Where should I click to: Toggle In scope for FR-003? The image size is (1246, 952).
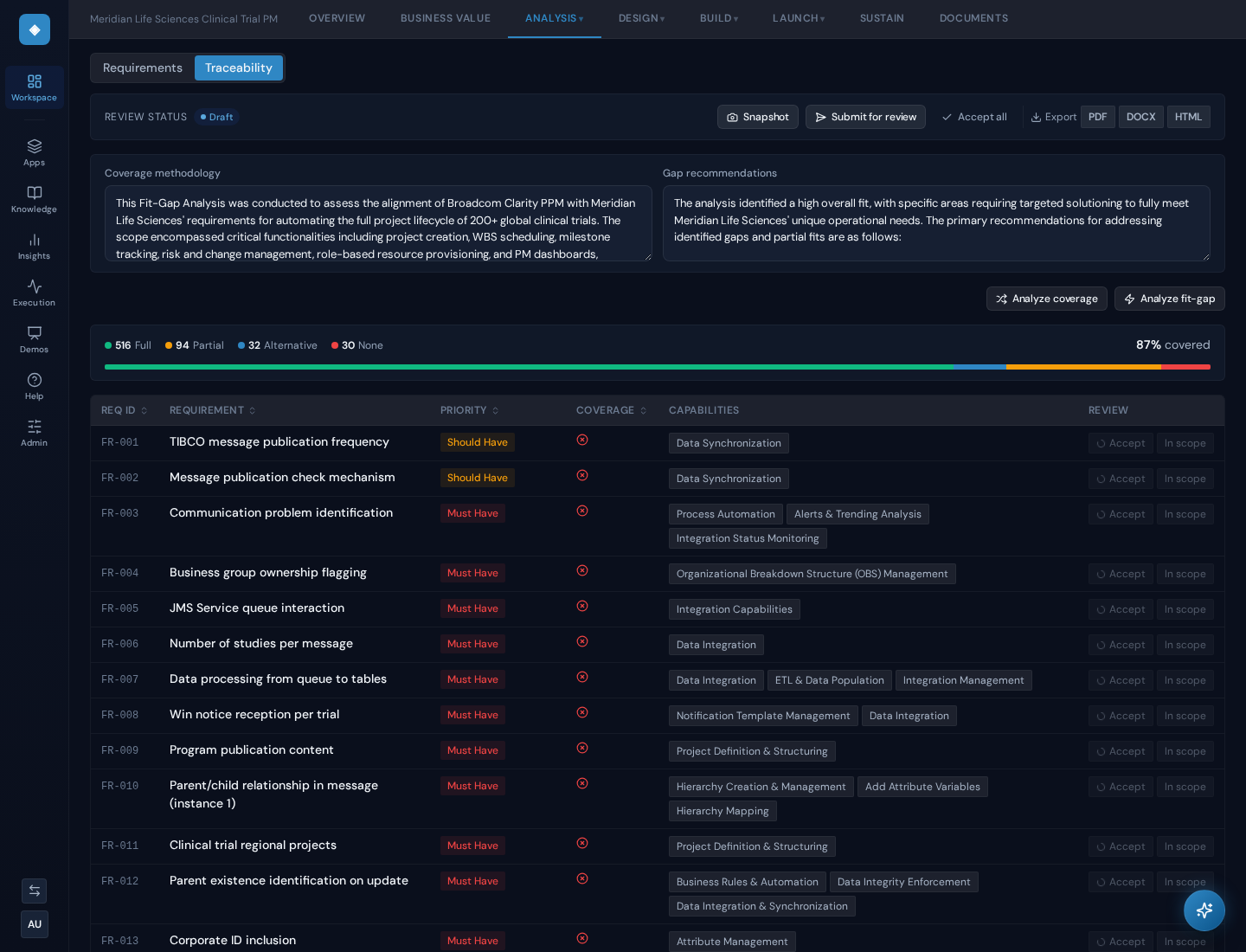pyautogui.click(x=1185, y=514)
